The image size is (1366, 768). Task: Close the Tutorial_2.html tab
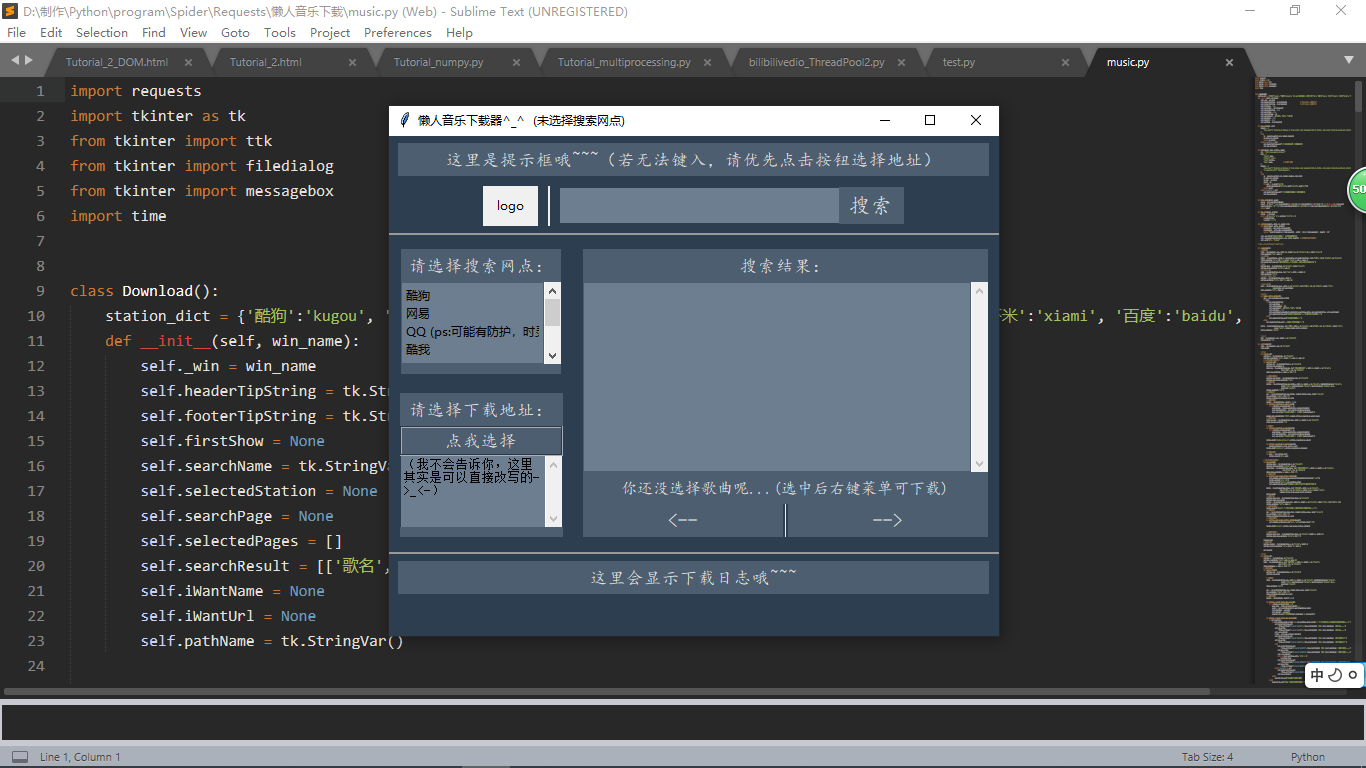pos(352,62)
